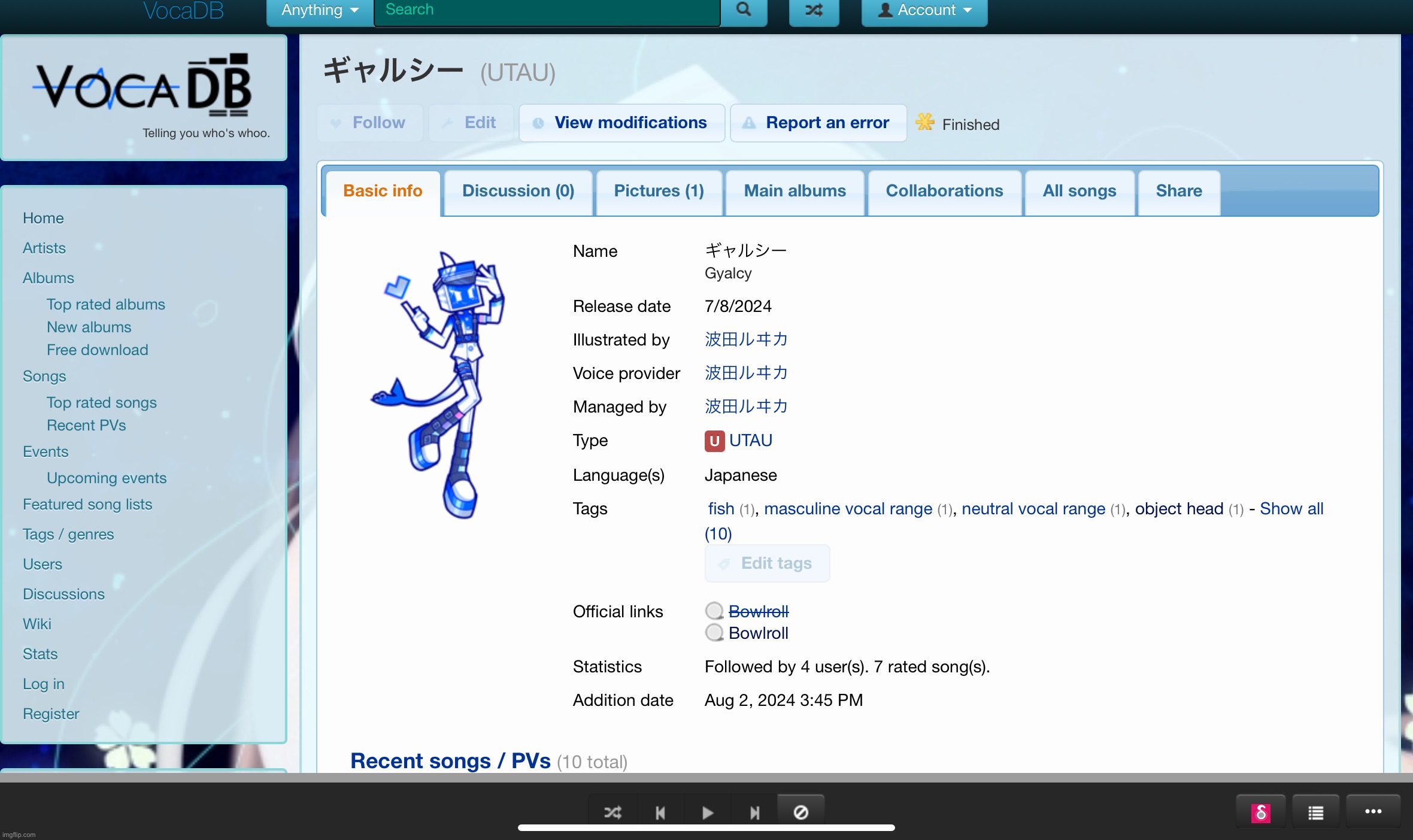Screen dimensions: 1413x840
Task: Open the object head tag
Action: pos(1179,509)
